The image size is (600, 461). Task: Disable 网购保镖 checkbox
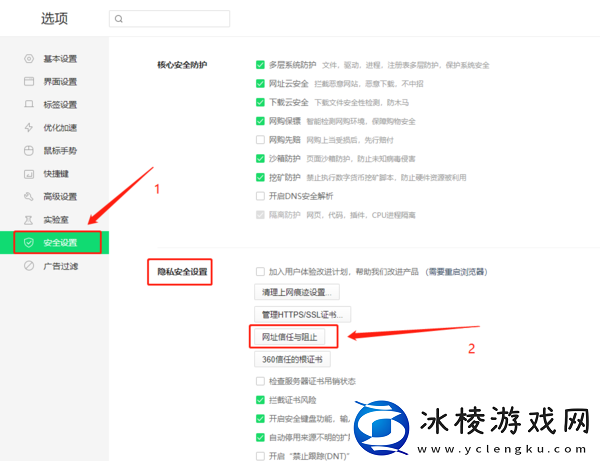[x=260, y=121]
